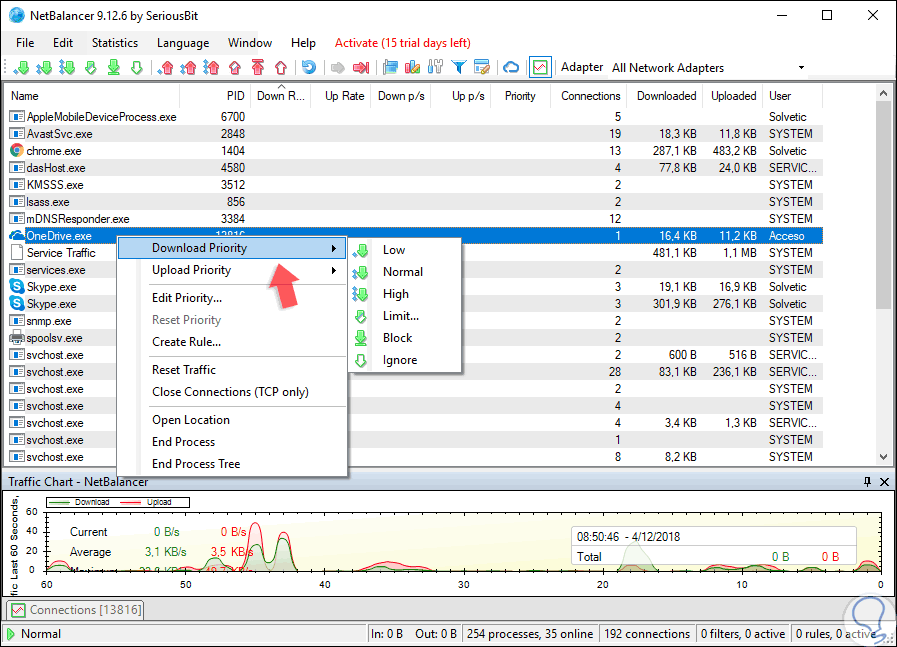Click toolbar High download priority icon
Screen dimensions: 897x647
click(x=67, y=68)
